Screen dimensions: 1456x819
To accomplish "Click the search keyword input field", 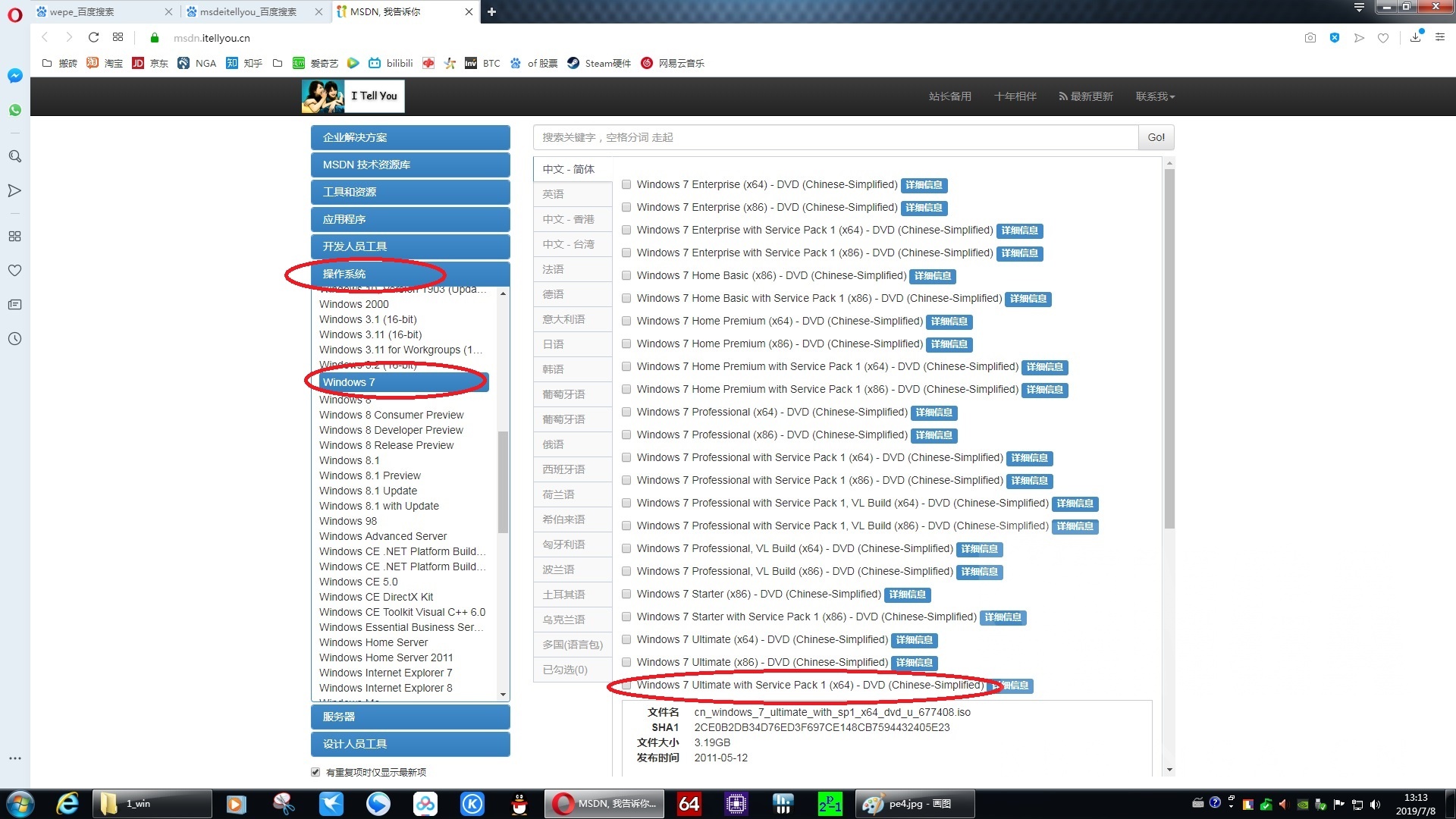I will click(x=834, y=137).
